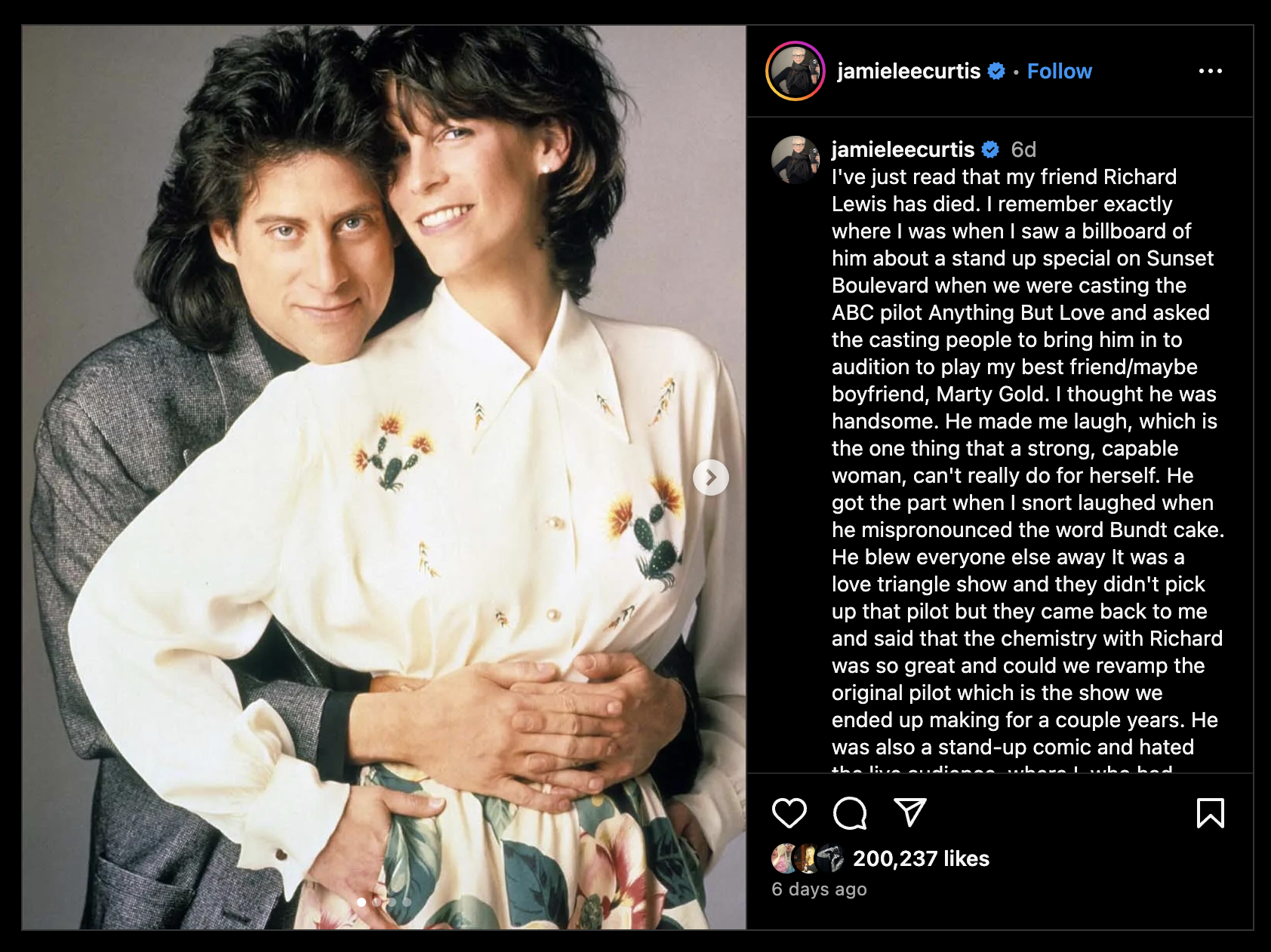Viewport: 1271px width, 952px height.
Task: View the story from header profile avatar
Action: click(x=796, y=71)
